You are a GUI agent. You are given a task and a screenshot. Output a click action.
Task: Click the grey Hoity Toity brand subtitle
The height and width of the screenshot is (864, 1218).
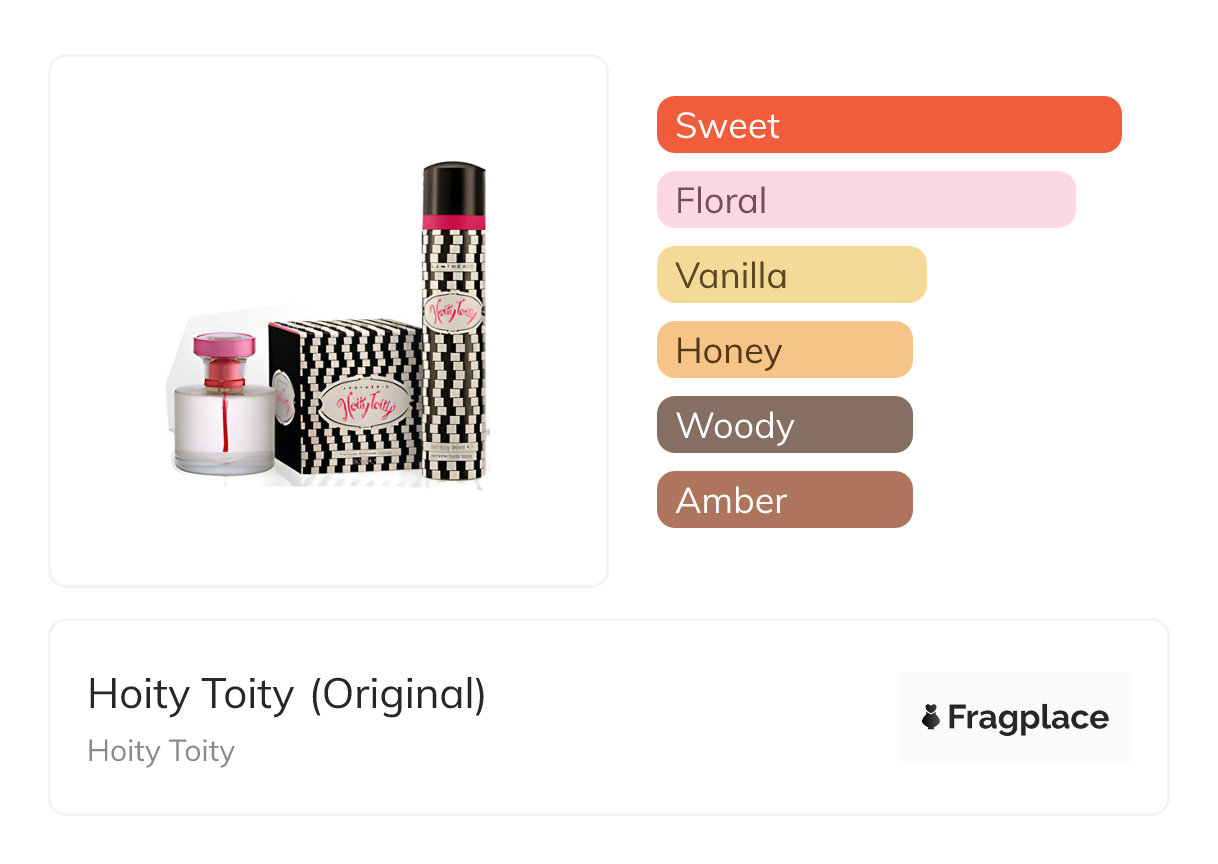pos(161,751)
